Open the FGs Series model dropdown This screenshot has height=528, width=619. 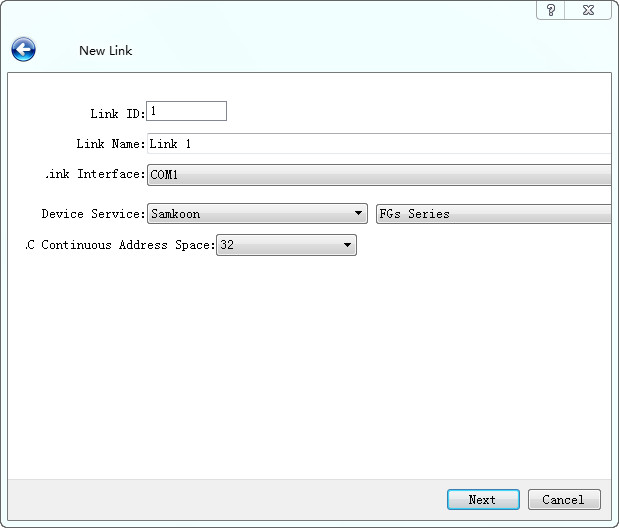(x=493, y=214)
